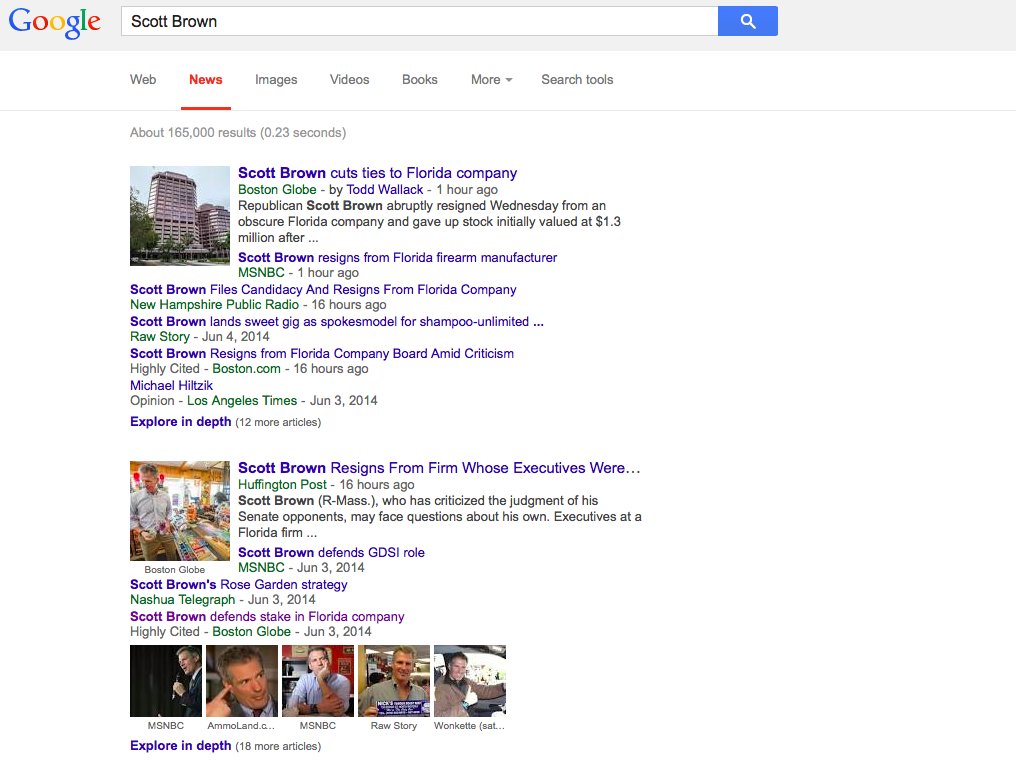The width and height of the screenshot is (1016, 769).
Task: Click the AmmoLand image thumbnail
Action: (x=242, y=681)
